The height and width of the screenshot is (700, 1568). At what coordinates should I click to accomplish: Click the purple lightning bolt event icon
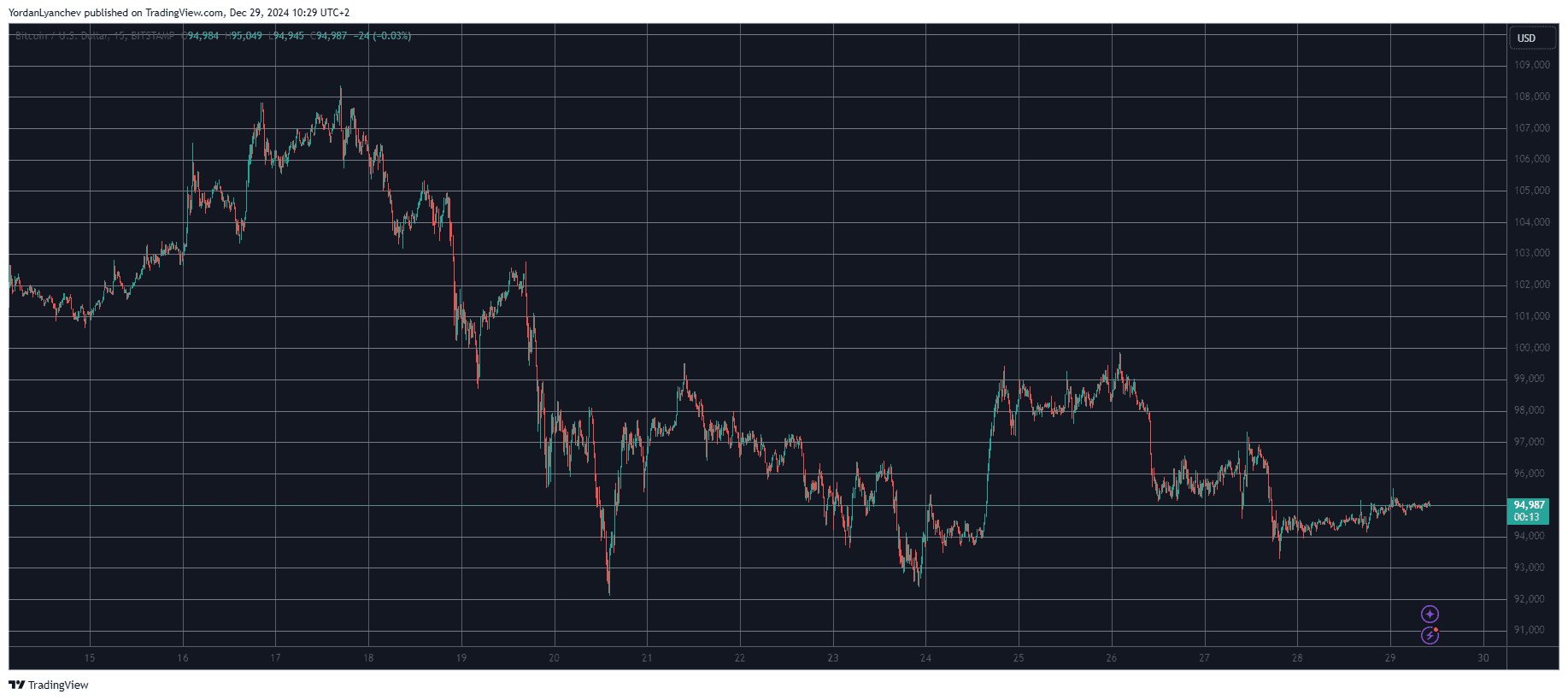pos(1430,635)
